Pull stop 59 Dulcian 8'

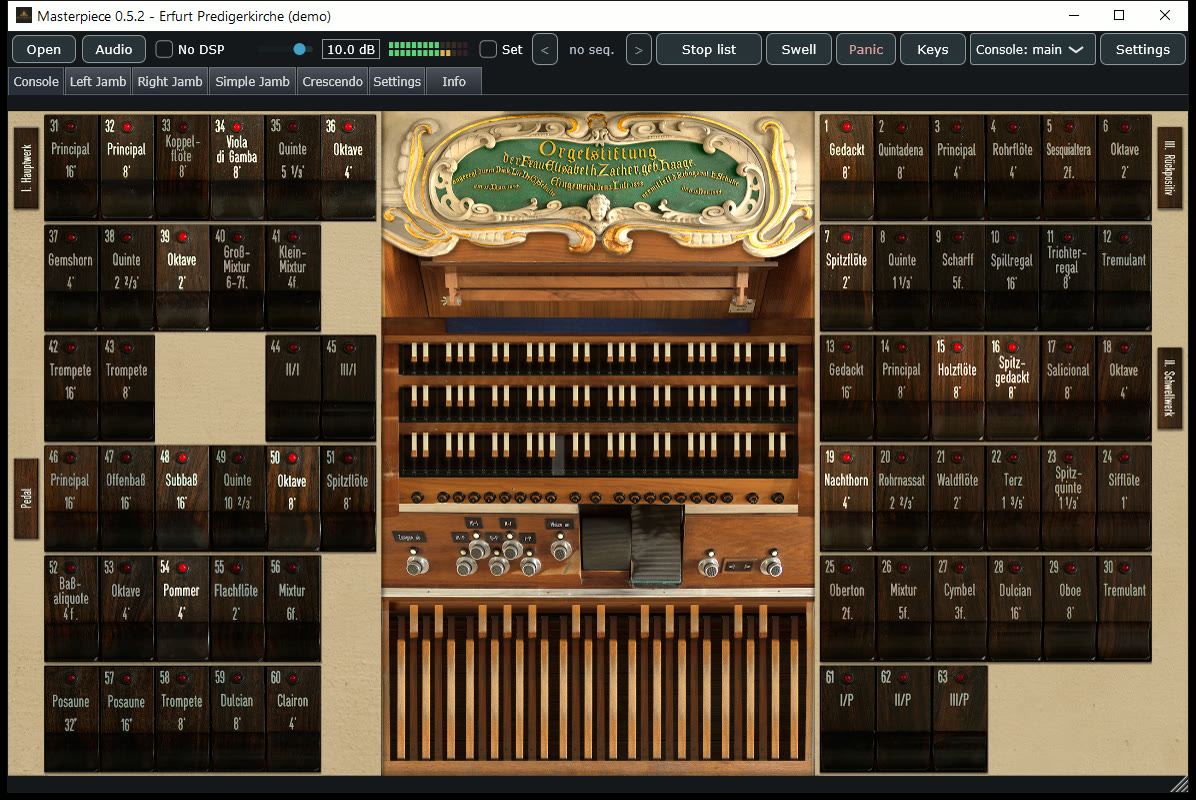[x=237, y=718]
